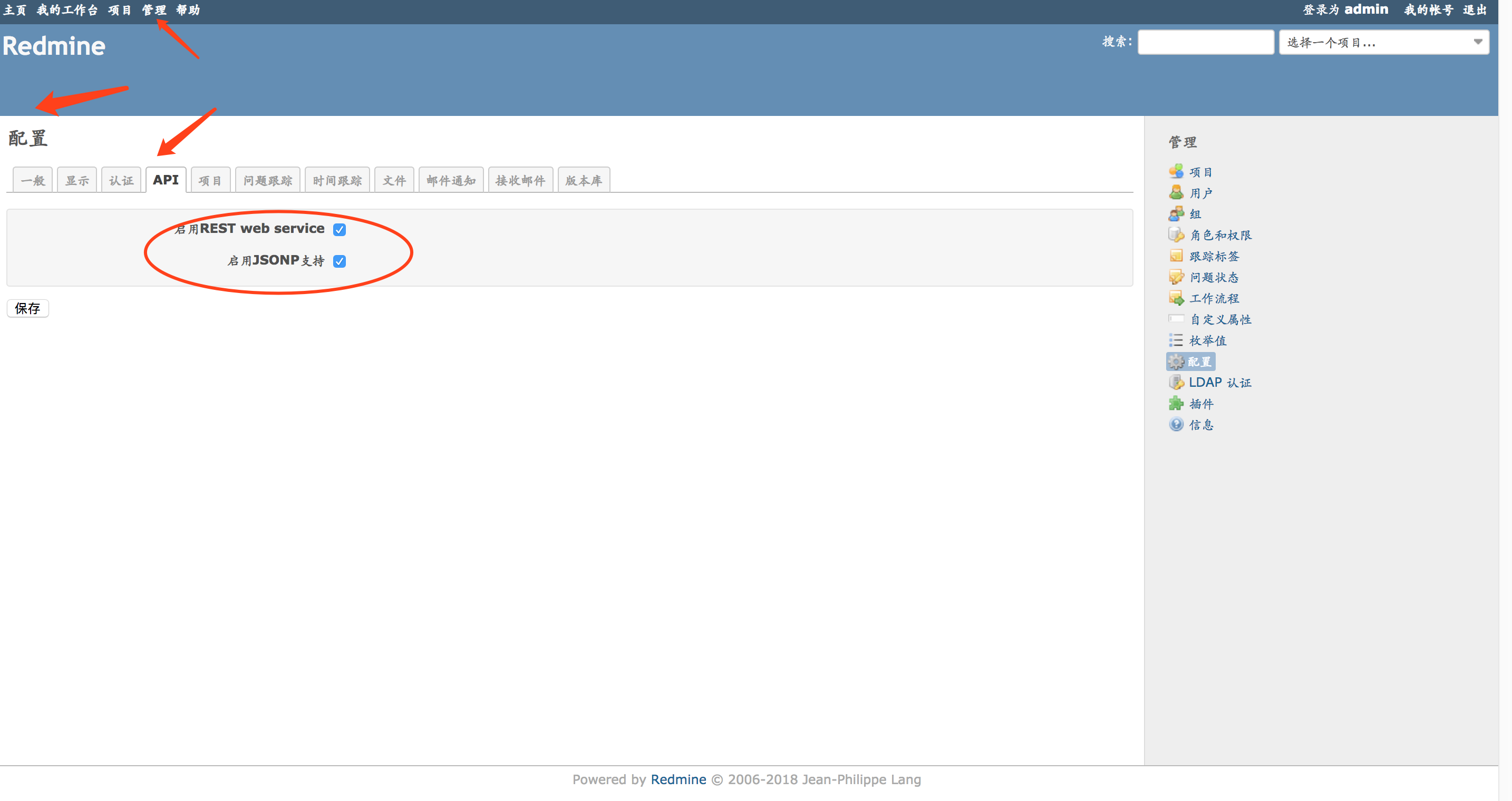Click the 保存 (Save) button
The height and width of the screenshot is (801, 1512).
(x=27, y=308)
